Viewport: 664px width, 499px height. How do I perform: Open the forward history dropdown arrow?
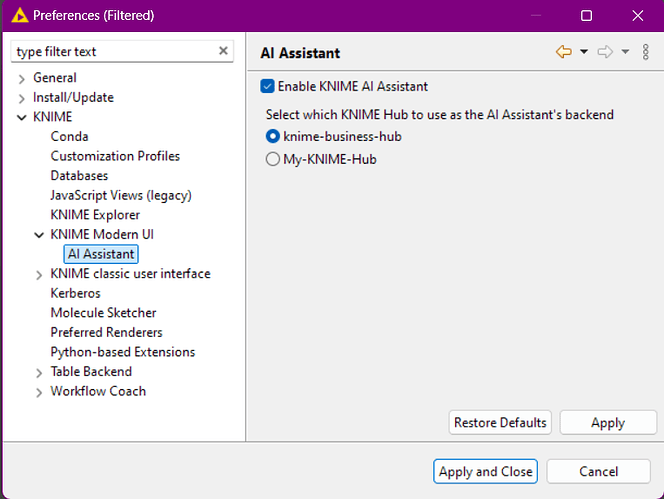[x=625, y=52]
